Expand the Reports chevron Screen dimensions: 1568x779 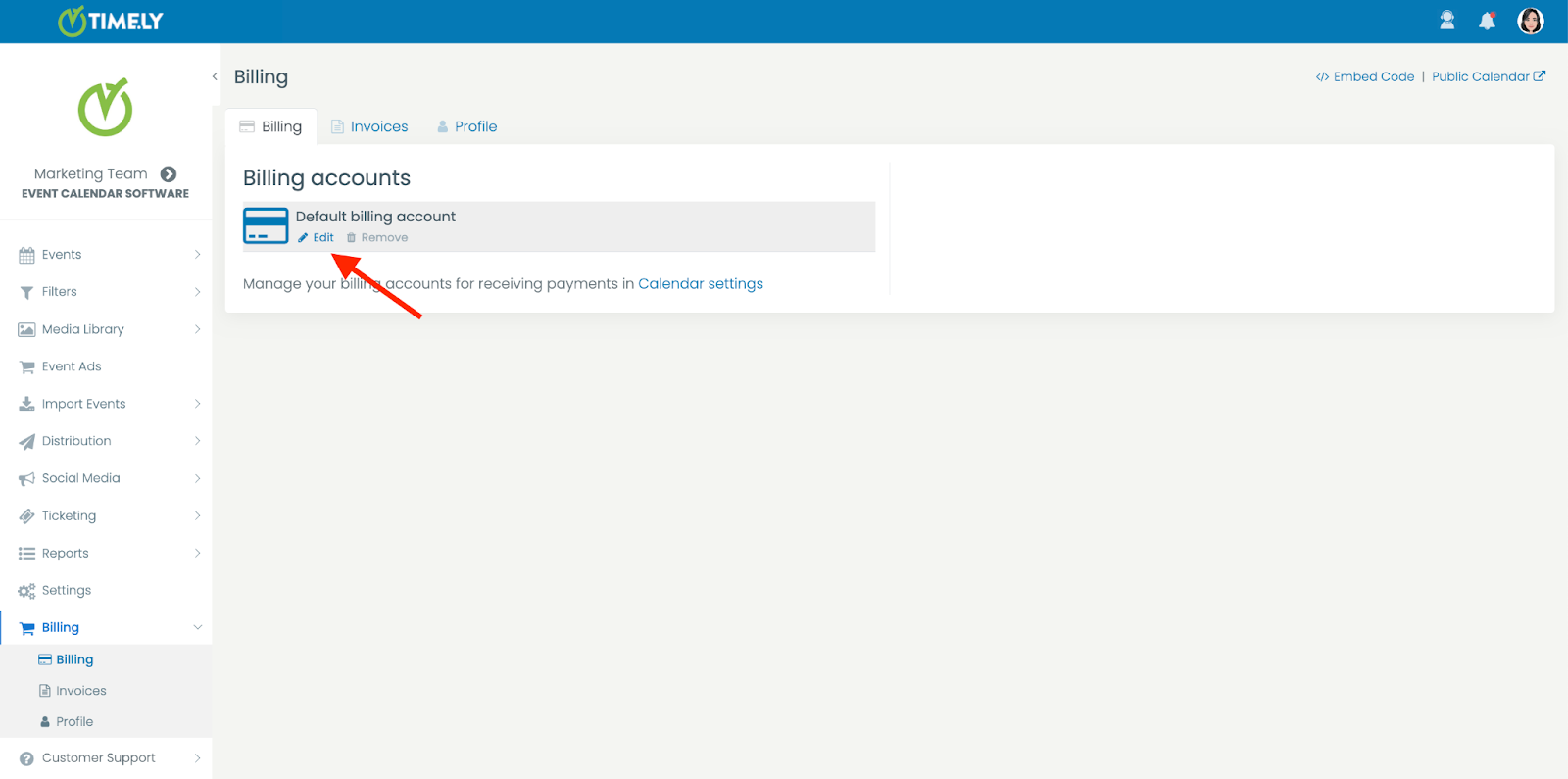(x=197, y=553)
